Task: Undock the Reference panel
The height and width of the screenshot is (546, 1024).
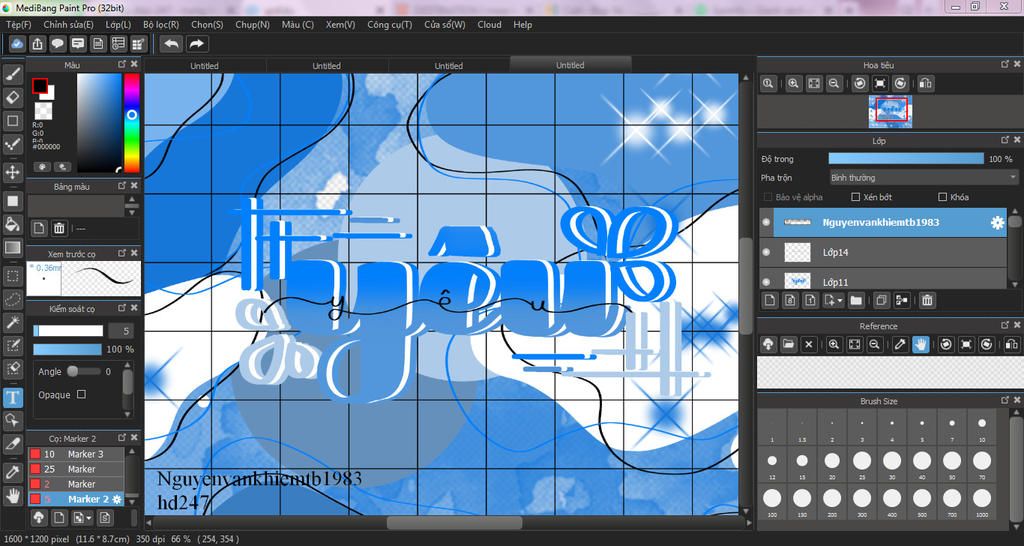Action: (x=1005, y=325)
